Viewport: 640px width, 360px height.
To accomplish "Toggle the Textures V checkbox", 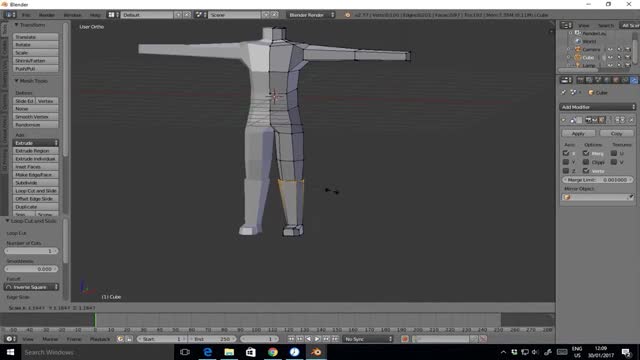I will click(614, 162).
